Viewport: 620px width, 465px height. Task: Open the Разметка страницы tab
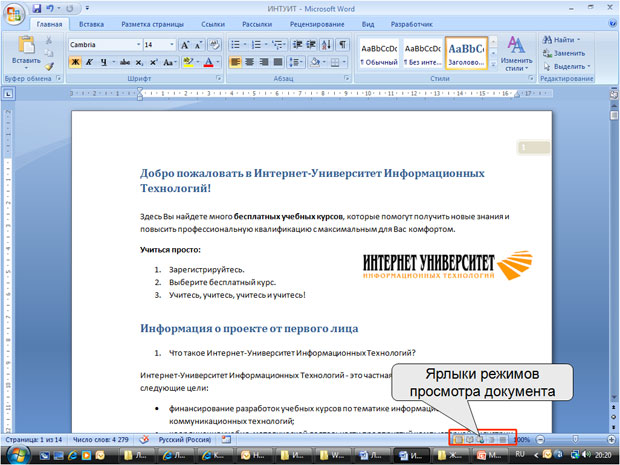point(153,24)
